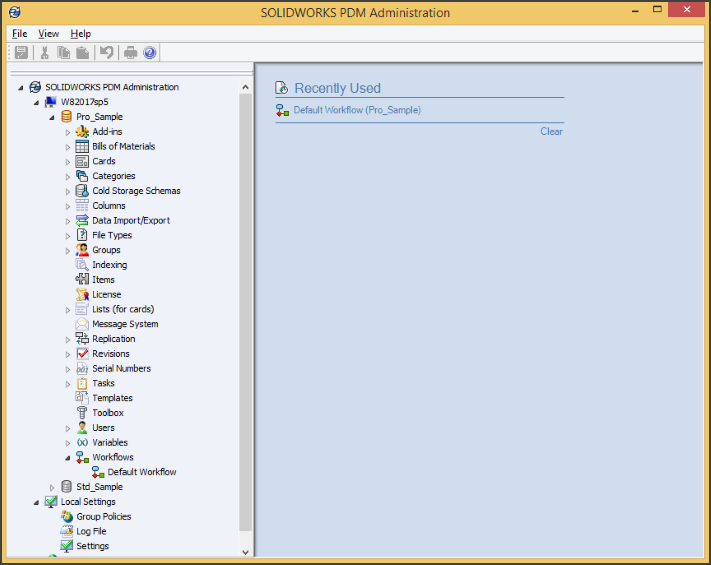Image resolution: width=711 pixels, height=565 pixels.
Task: Open the Help menu
Action: (81, 34)
